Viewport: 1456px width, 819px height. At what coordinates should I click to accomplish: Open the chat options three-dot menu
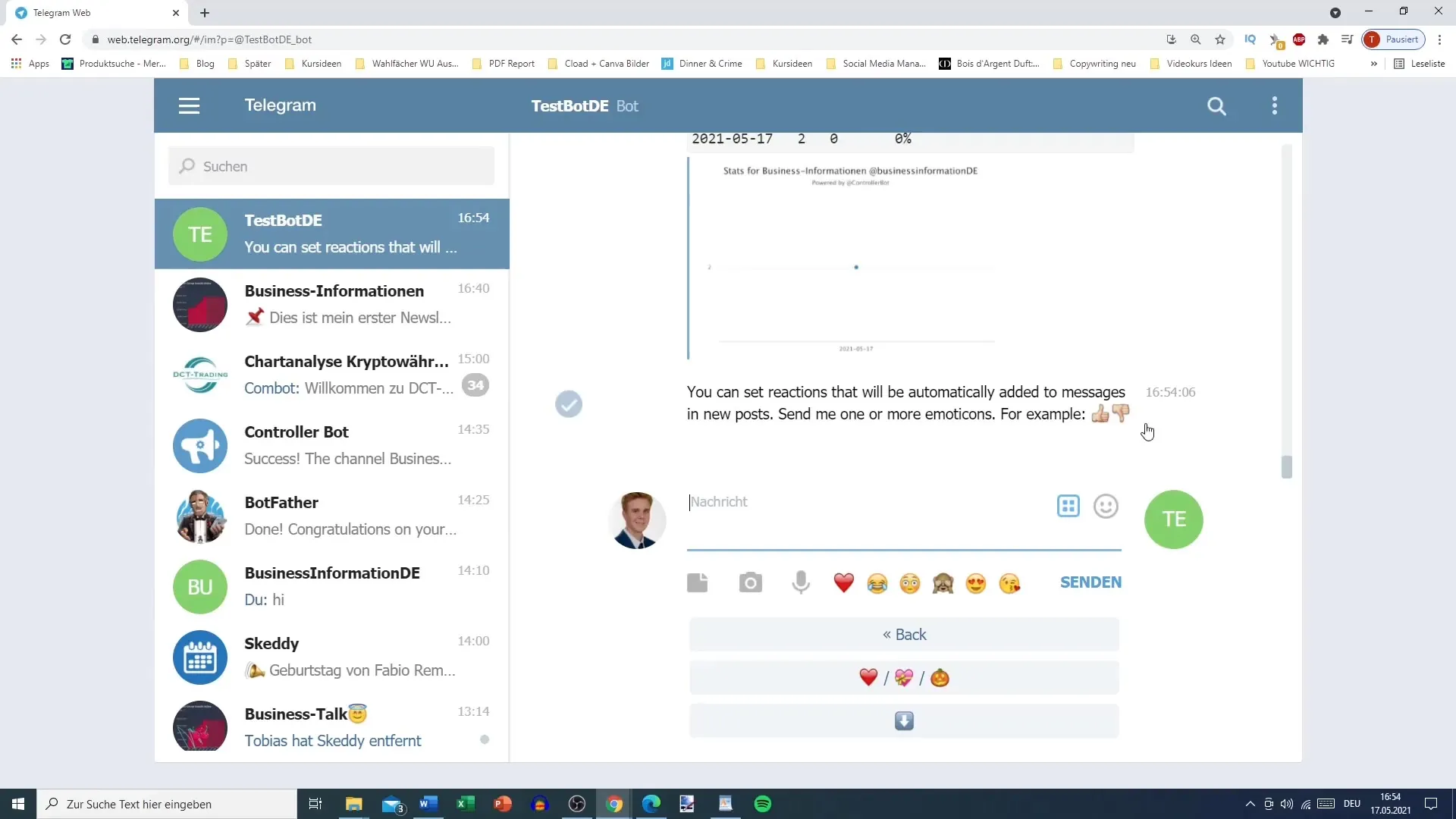click(1275, 106)
